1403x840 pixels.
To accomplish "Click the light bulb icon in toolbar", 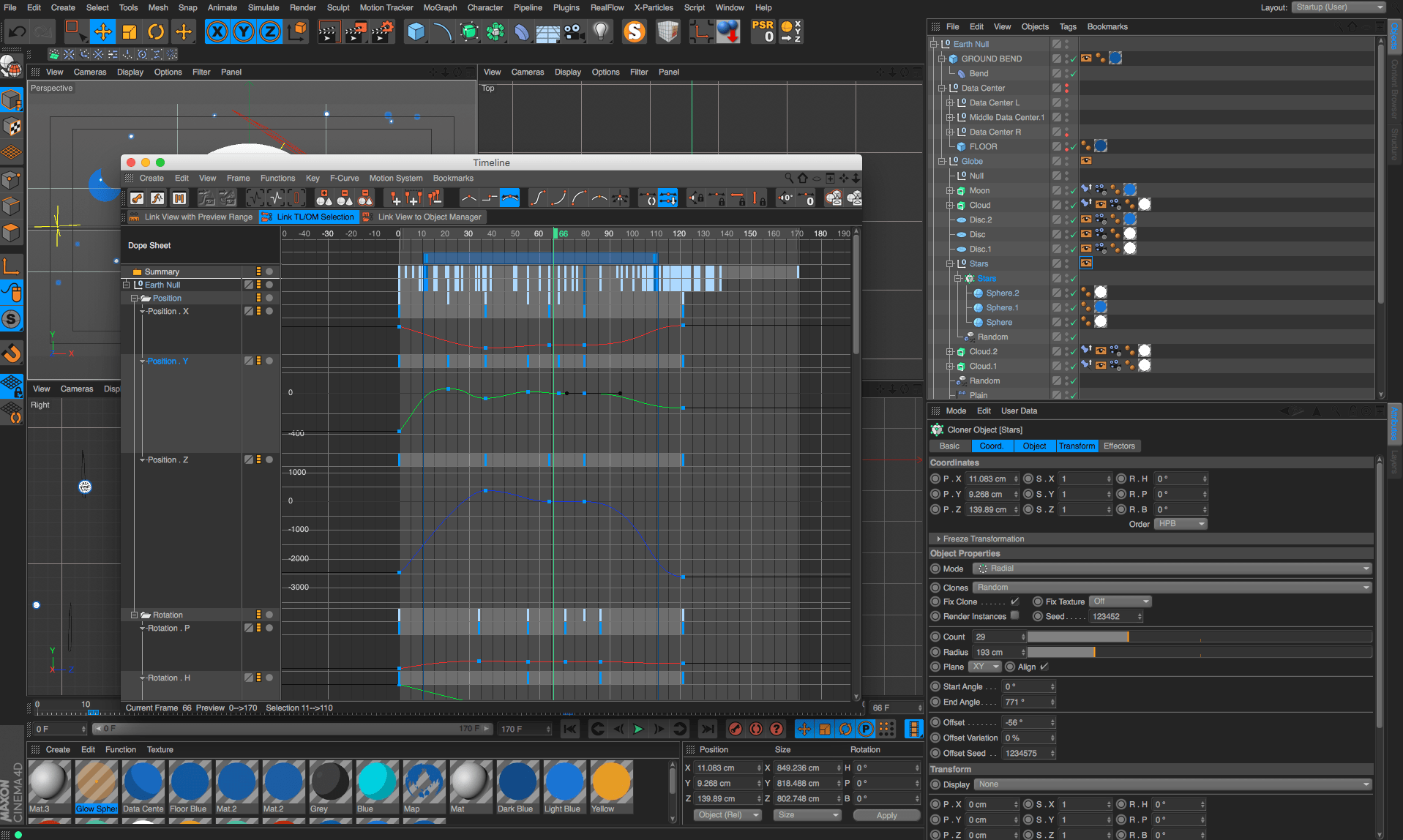I will [x=601, y=31].
